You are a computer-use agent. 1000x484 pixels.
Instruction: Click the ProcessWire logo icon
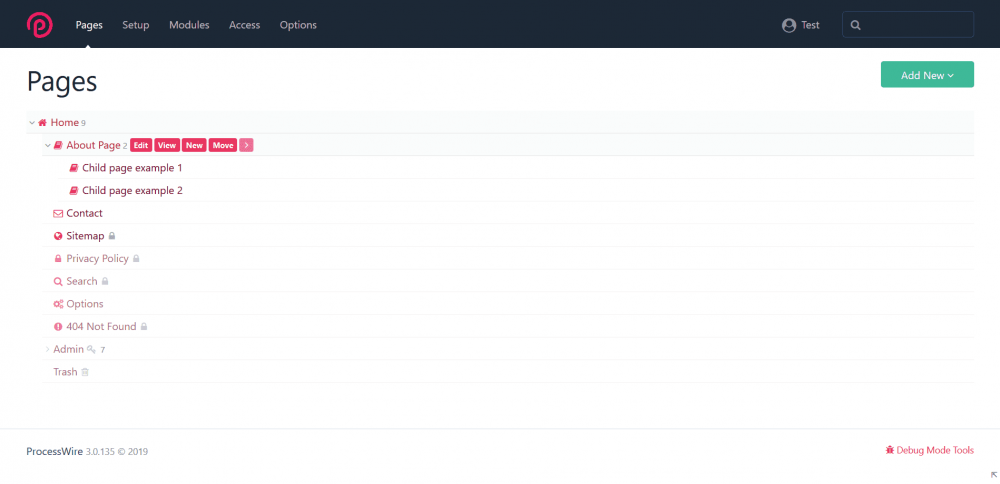point(40,24)
